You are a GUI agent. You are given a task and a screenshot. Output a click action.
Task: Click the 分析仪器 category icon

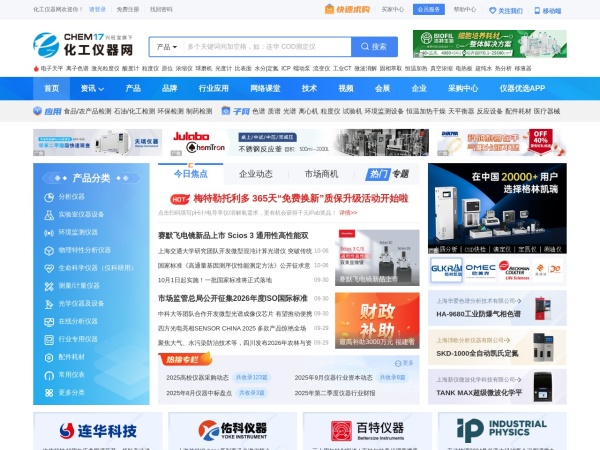pos(47,197)
